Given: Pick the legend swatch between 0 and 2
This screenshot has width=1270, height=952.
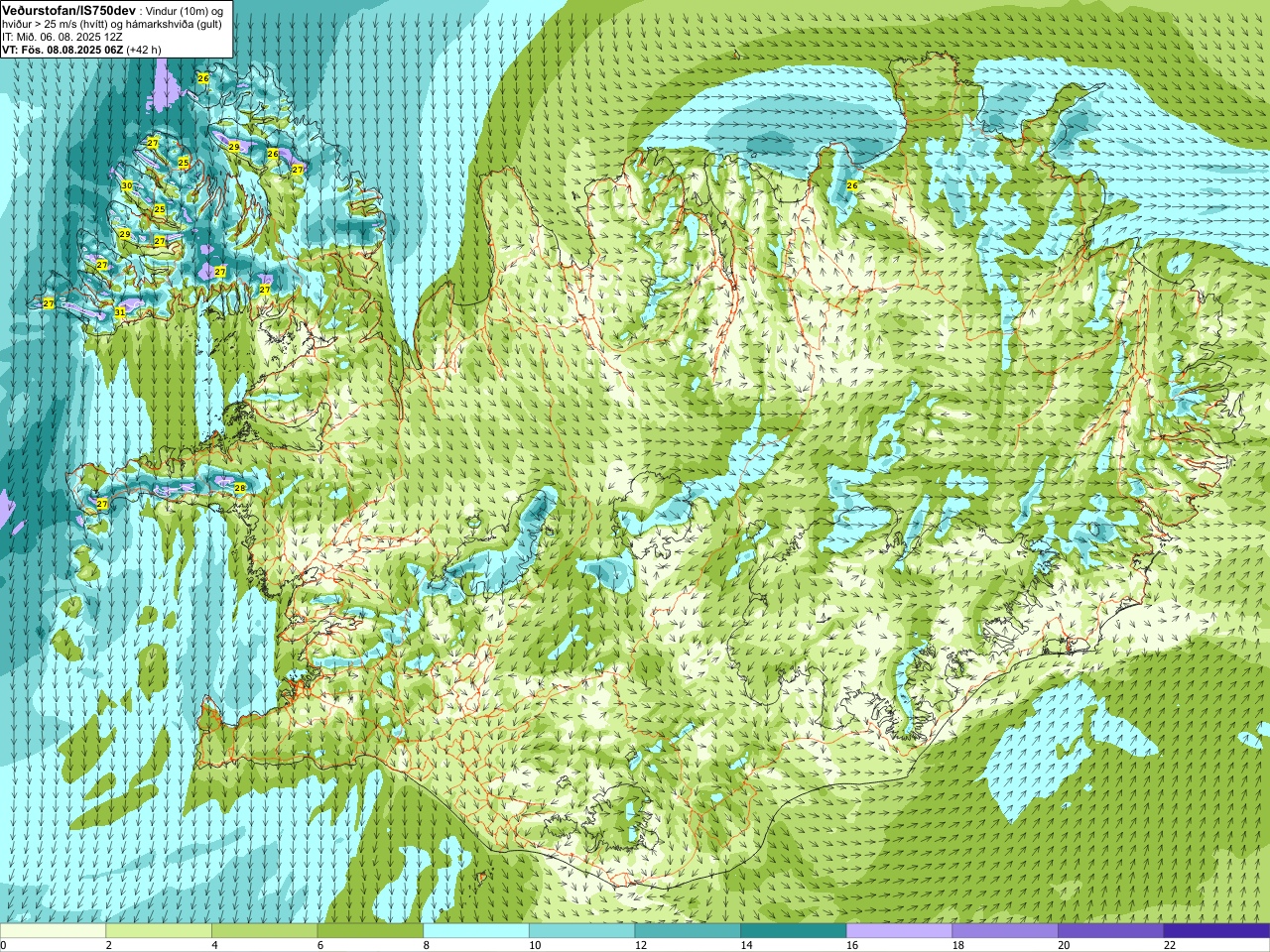Looking at the screenshot, I should pyautogui.click(x=53, y=931).
